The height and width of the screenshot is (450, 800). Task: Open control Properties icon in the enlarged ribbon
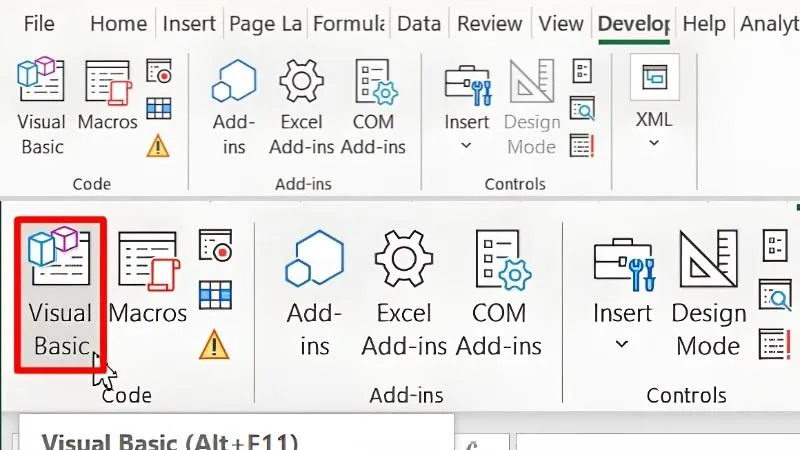(775, 245)
